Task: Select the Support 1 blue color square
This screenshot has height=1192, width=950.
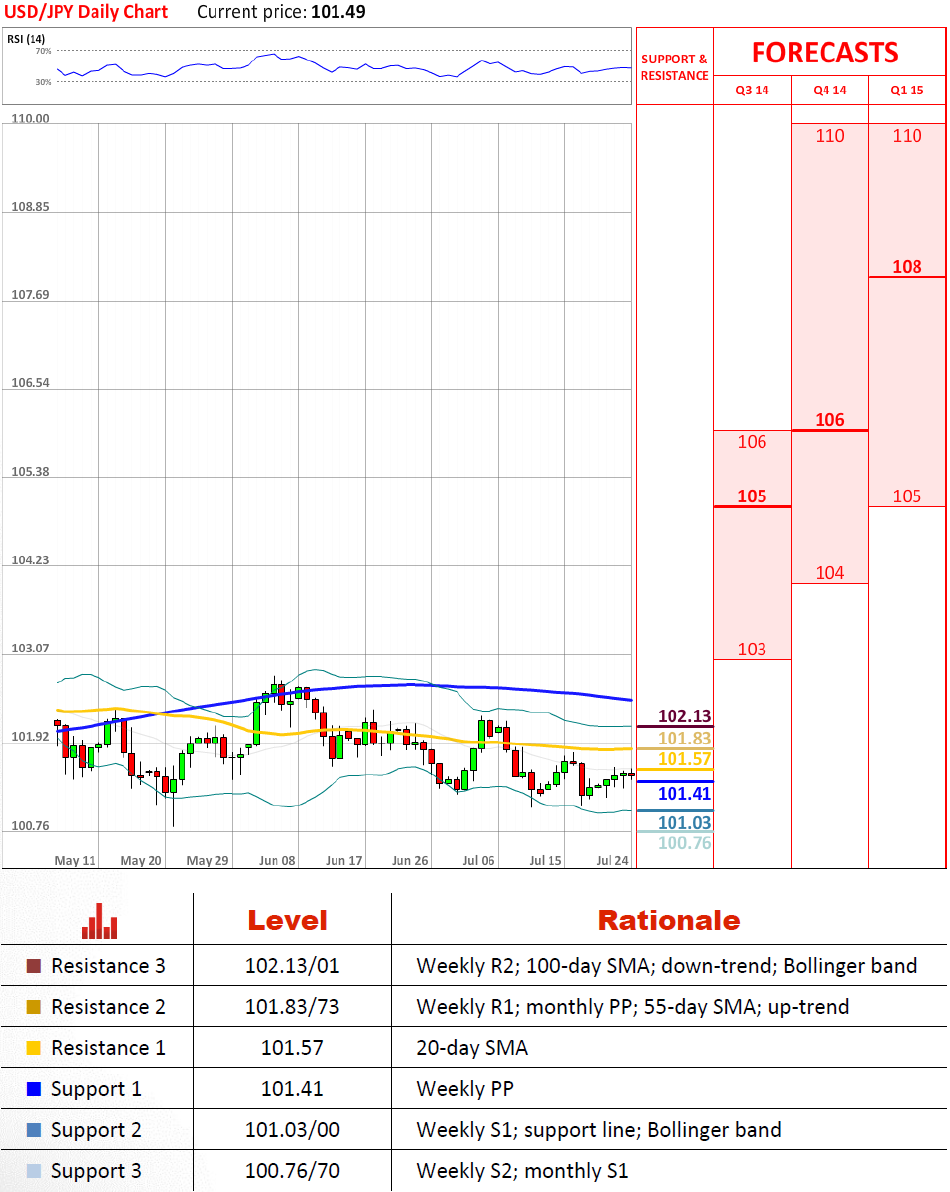Action: pos(34,1089)
